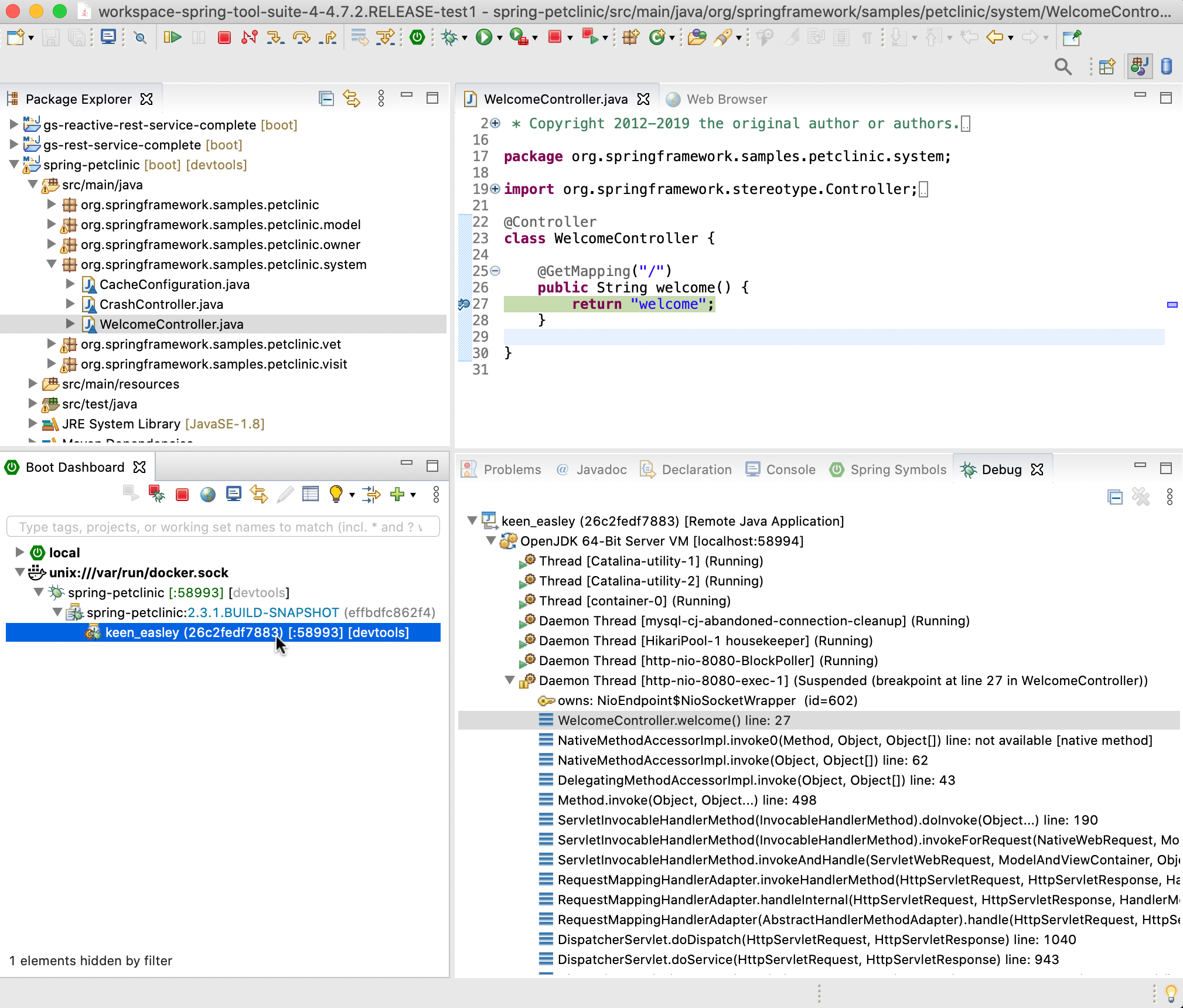1183x1008 pixels.
Task: Toggle Link with Editor in Package Explorer
Action: coord(352,98)
